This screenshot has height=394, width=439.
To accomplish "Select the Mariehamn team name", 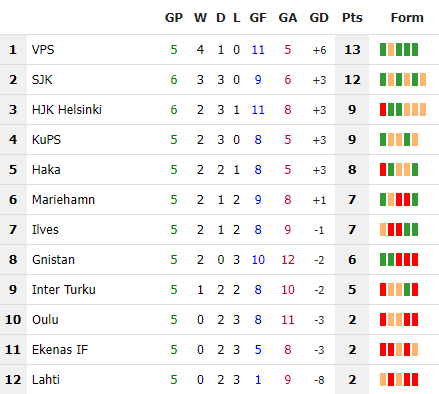I will (63, 200).
